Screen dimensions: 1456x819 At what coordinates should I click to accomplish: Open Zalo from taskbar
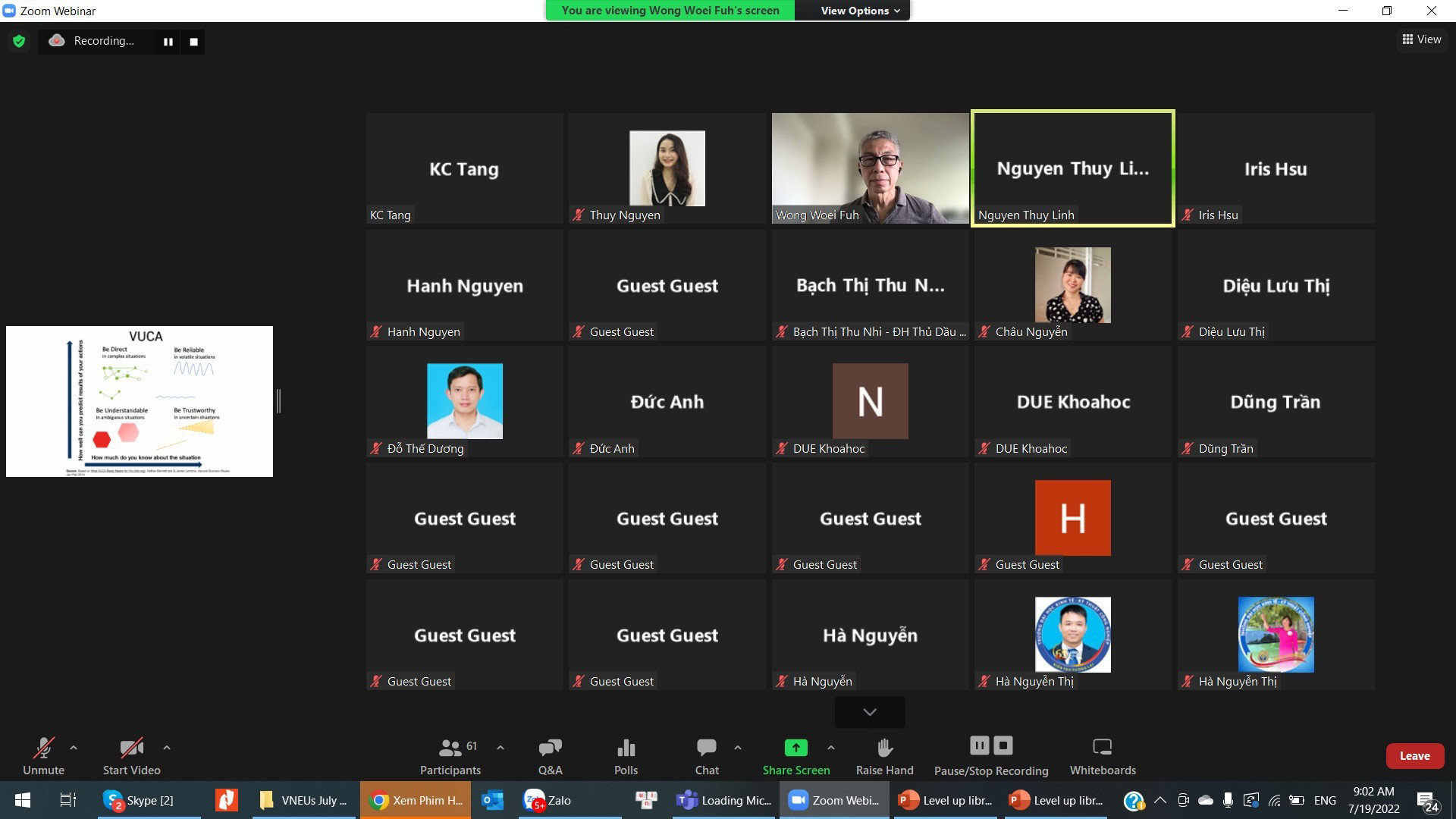click(570, 800)
